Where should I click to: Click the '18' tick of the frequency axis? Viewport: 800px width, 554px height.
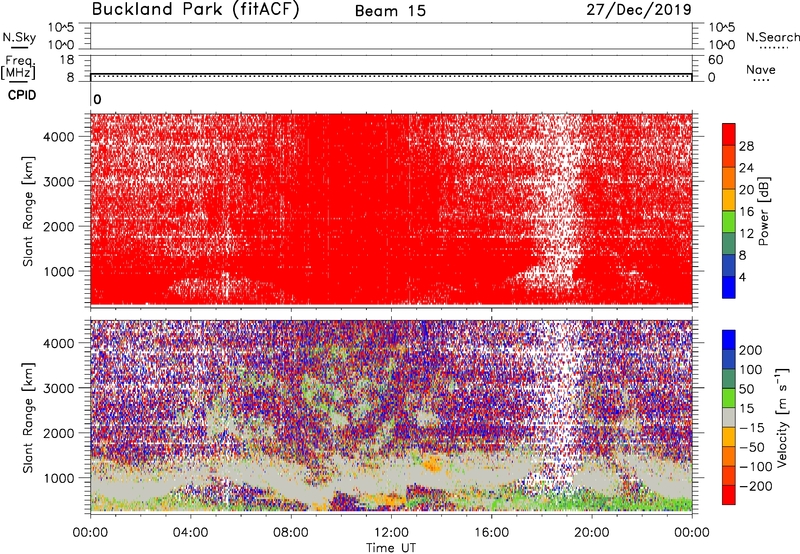click(x=67, y=60)
